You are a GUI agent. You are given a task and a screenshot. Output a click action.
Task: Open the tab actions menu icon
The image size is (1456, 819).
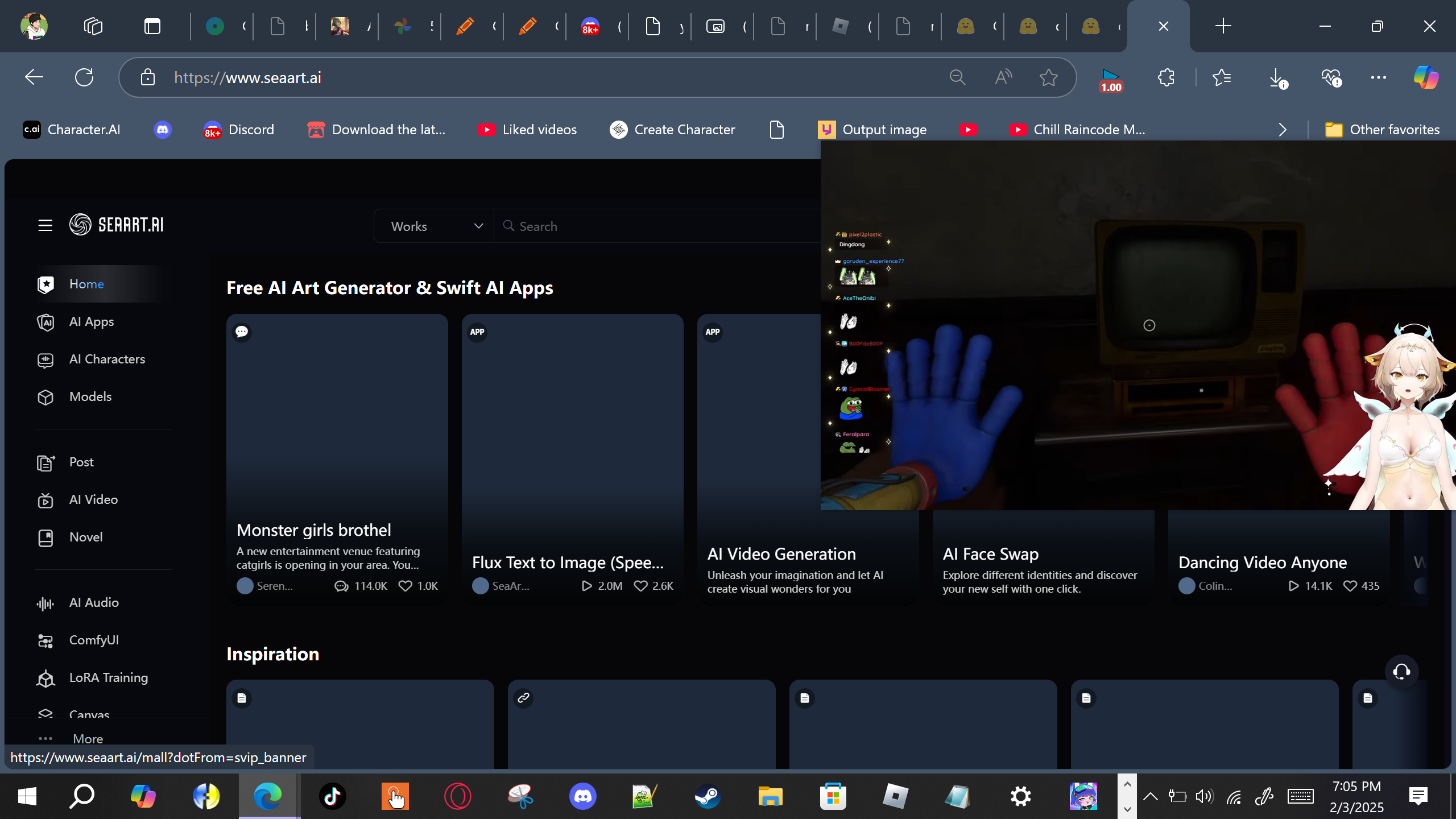tap(152, 26)
